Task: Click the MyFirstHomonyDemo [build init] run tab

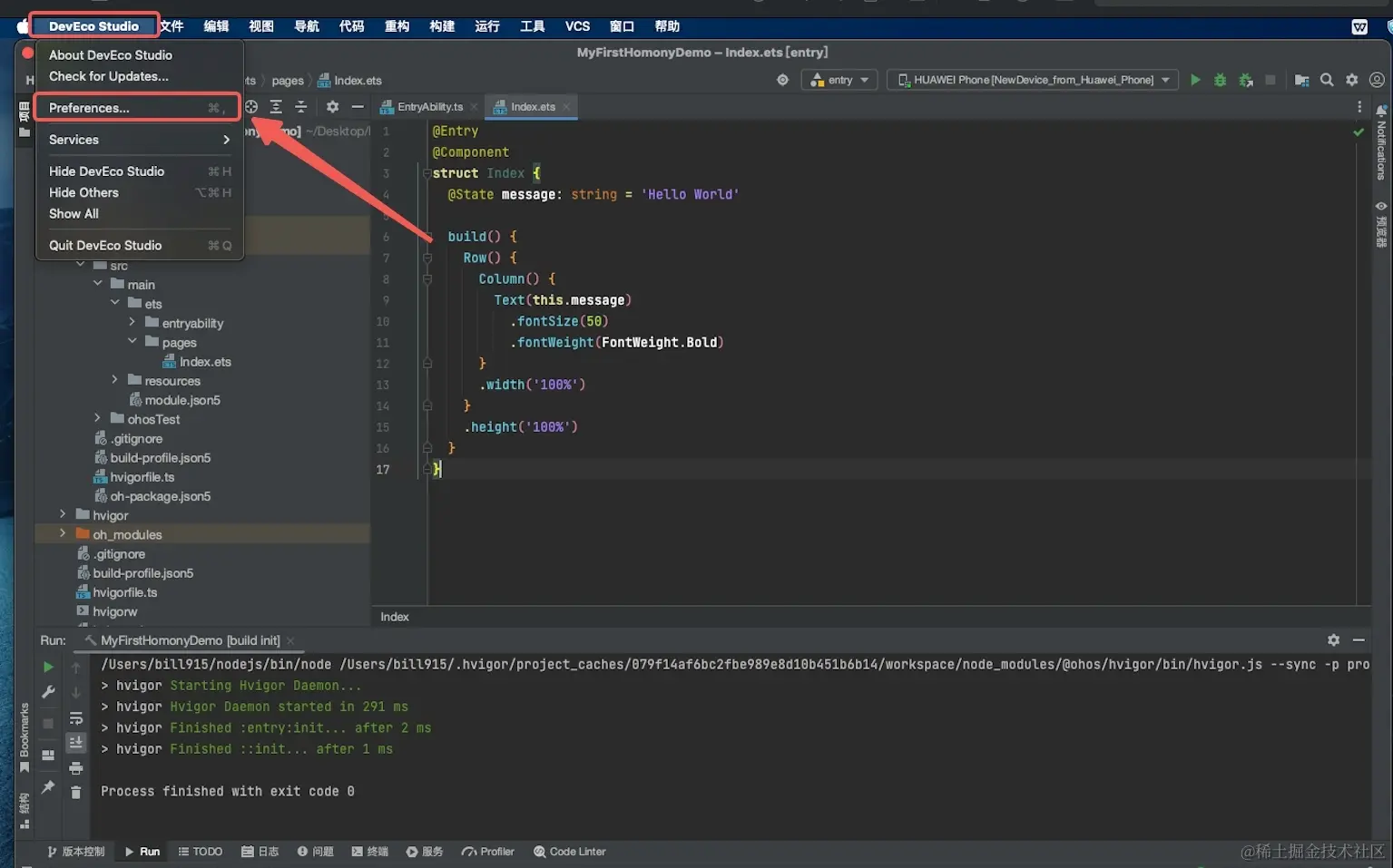Action: coord(191,640)
